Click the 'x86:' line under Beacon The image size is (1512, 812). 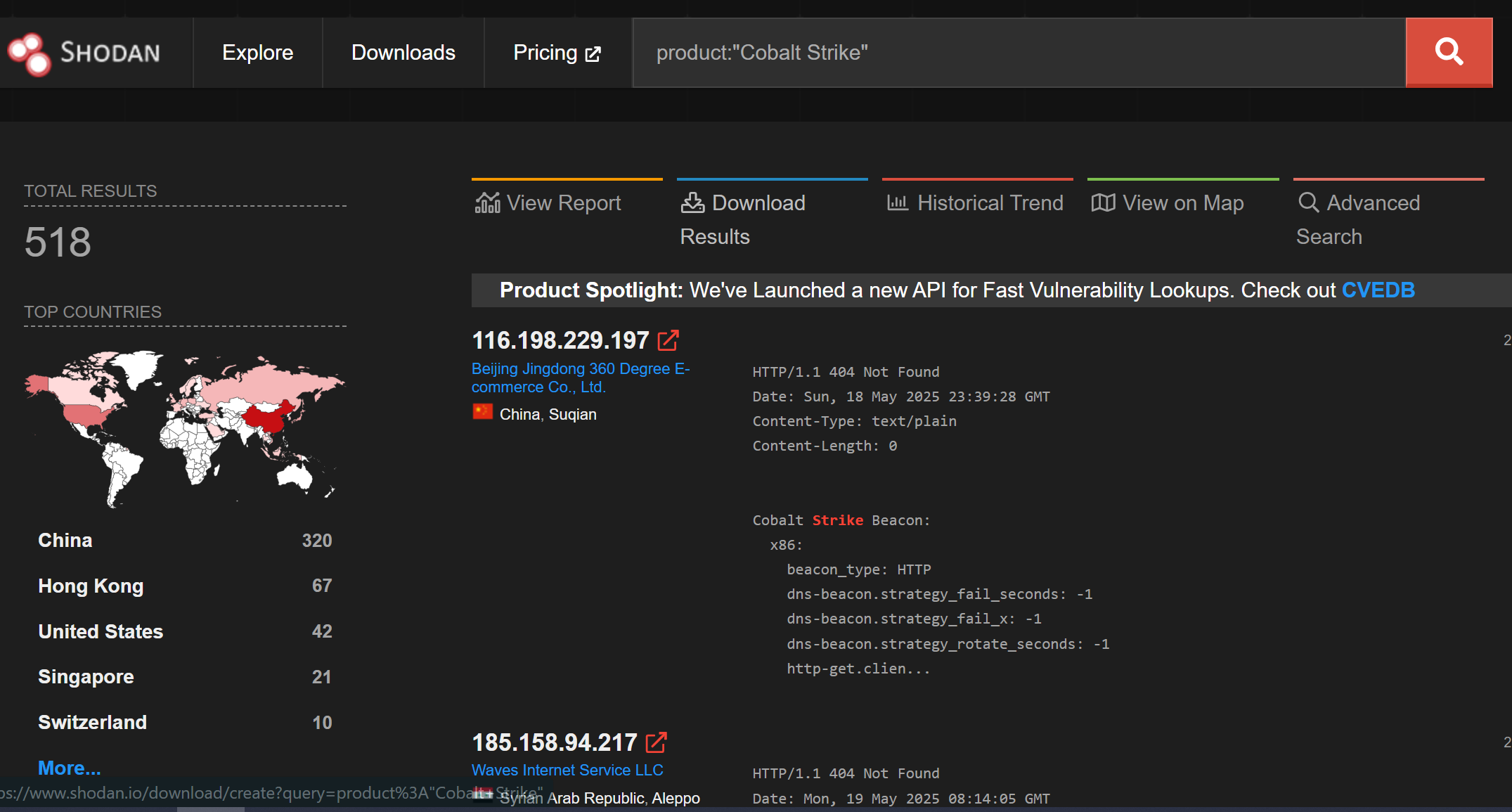click(786, 545)
